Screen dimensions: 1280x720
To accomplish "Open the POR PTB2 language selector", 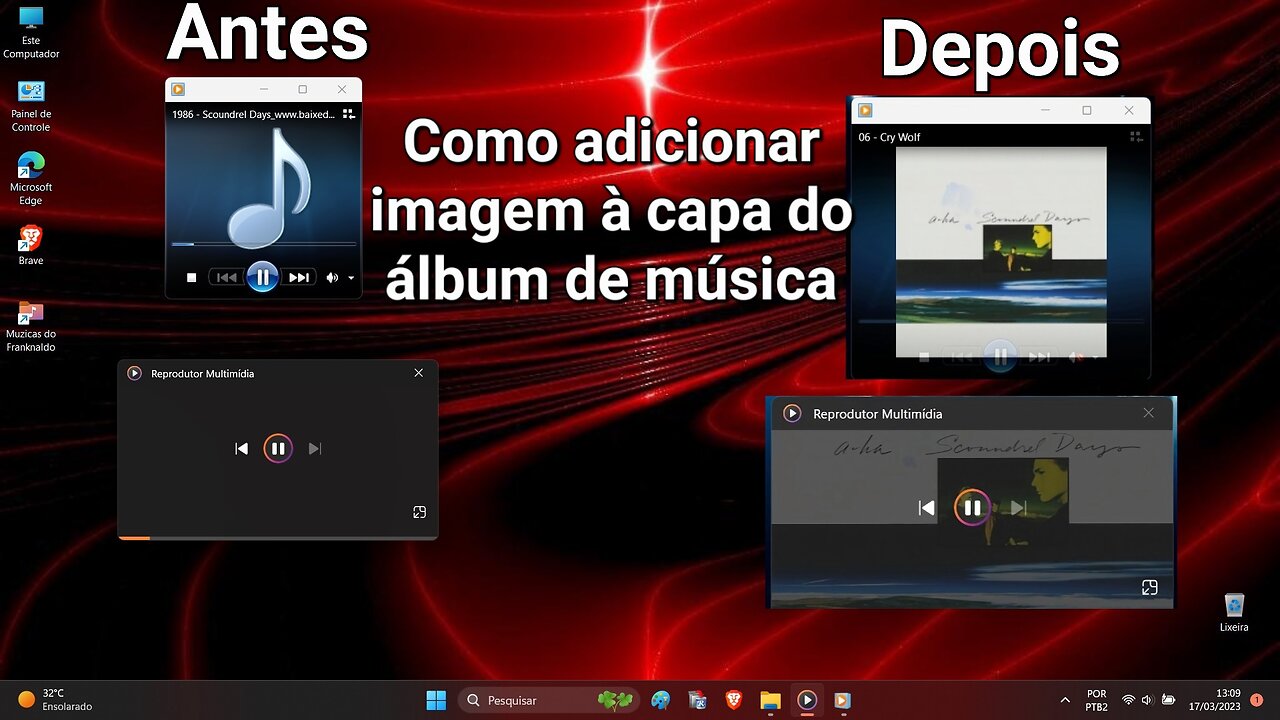I will point(1097,700).
